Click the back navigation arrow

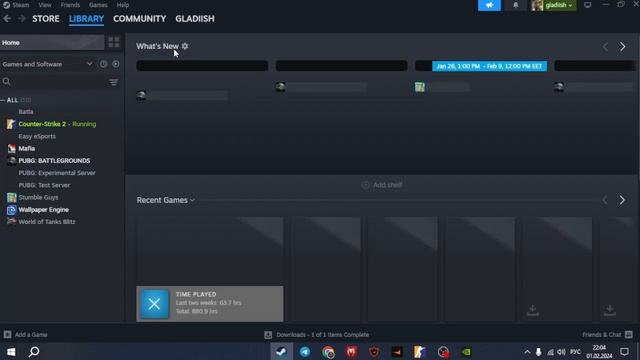pos(7,19)
